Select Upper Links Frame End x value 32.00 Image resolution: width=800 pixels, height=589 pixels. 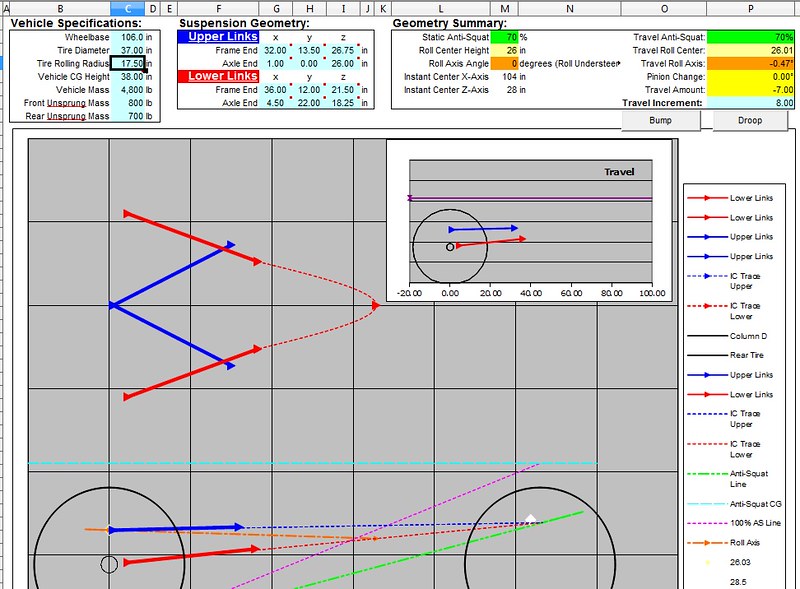(276, 50)
